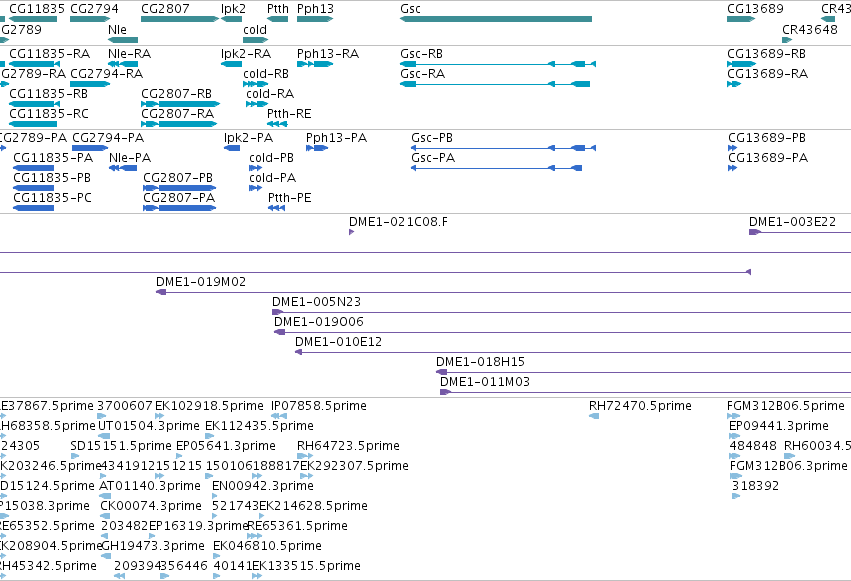Select the Pph13-RA transcript
851x581 pixels.
click(315, 64)
